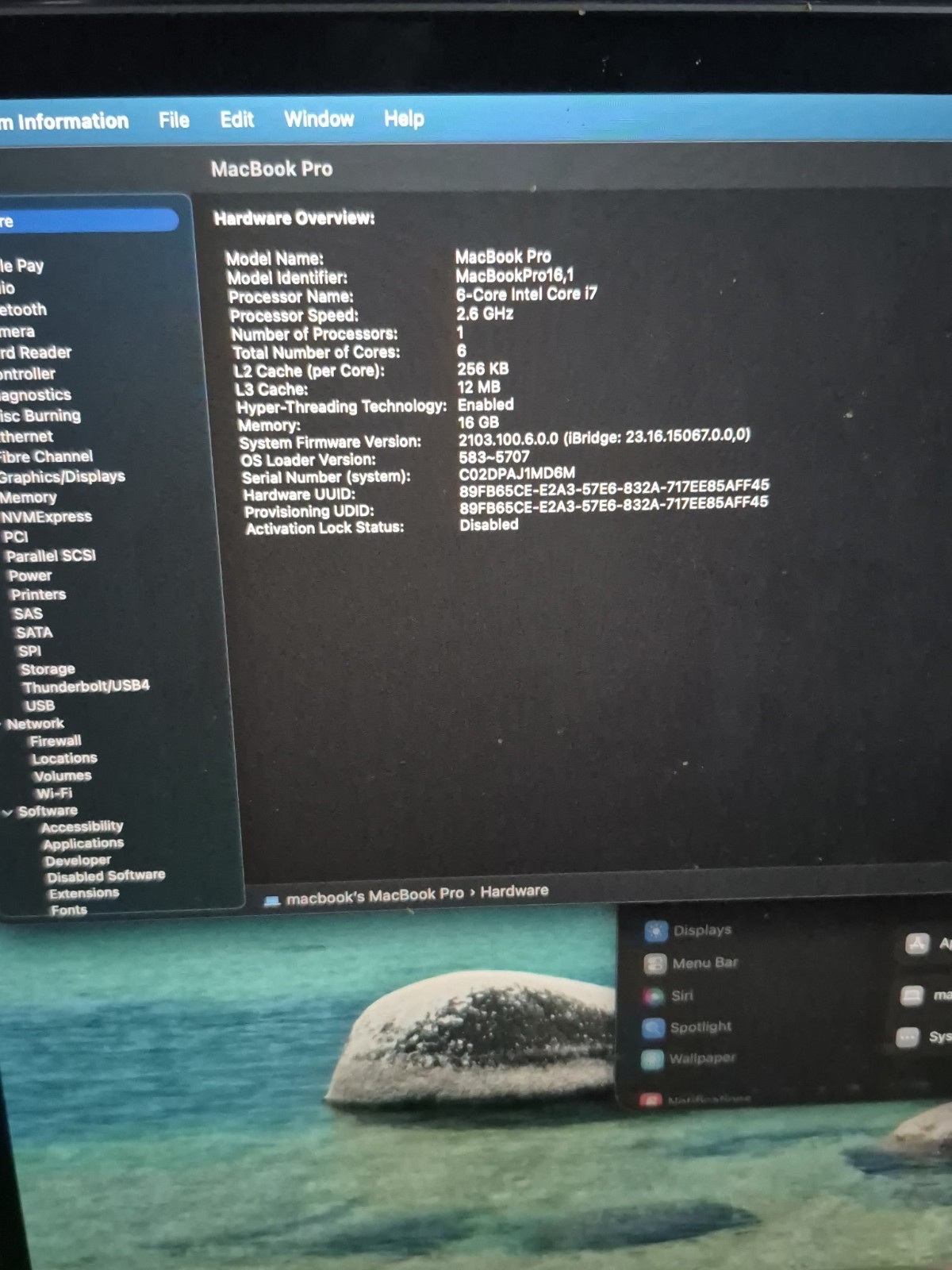This screenshot has width=952, height=1270.
Task: Select SATA in sidebar
Action: [34, 633]
